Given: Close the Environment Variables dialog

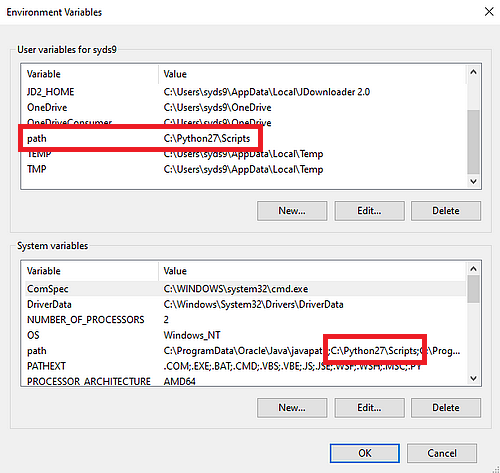Looking at the screenshot, I should (489, 12).
